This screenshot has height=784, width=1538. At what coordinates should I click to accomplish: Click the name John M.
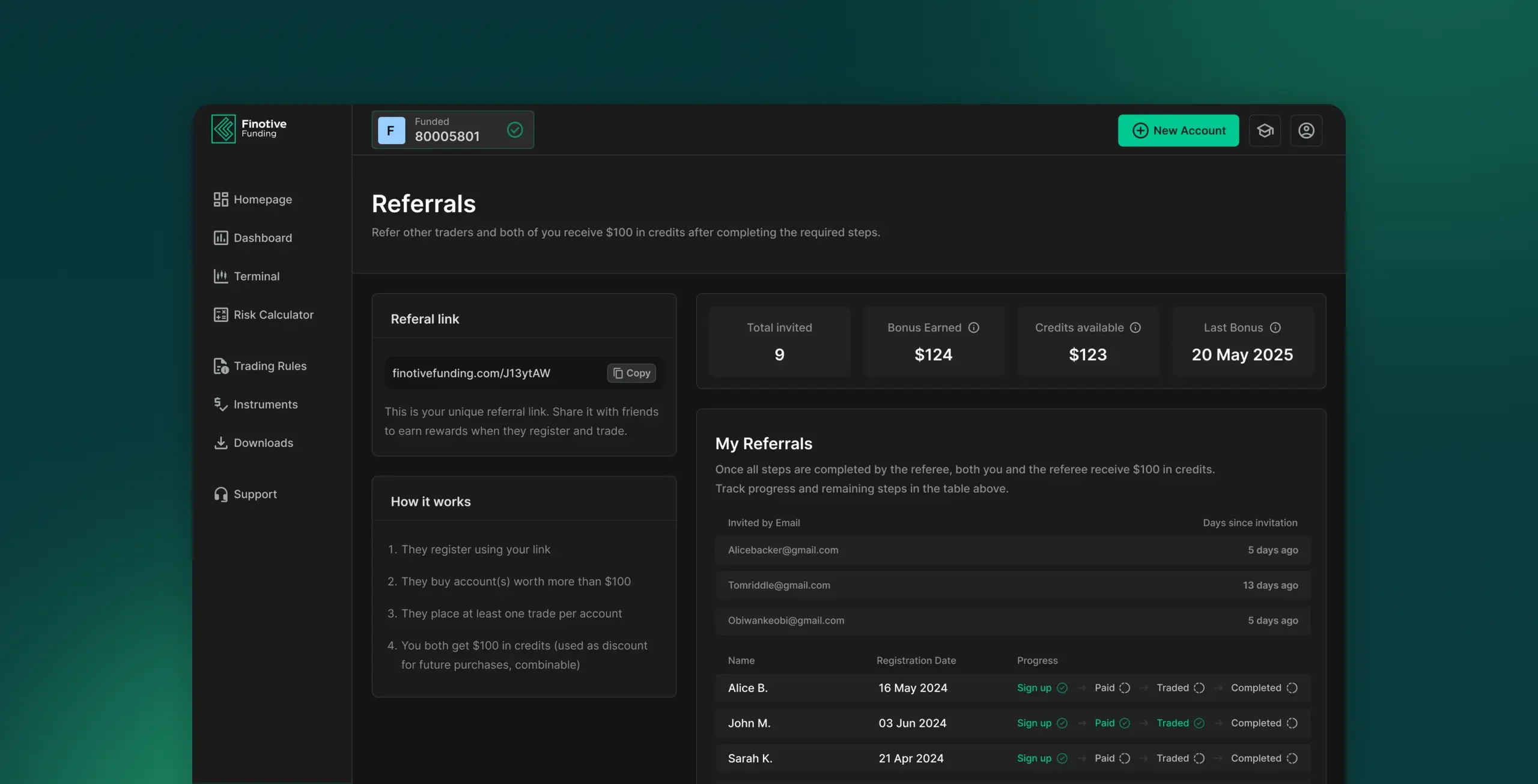point(749,723)
